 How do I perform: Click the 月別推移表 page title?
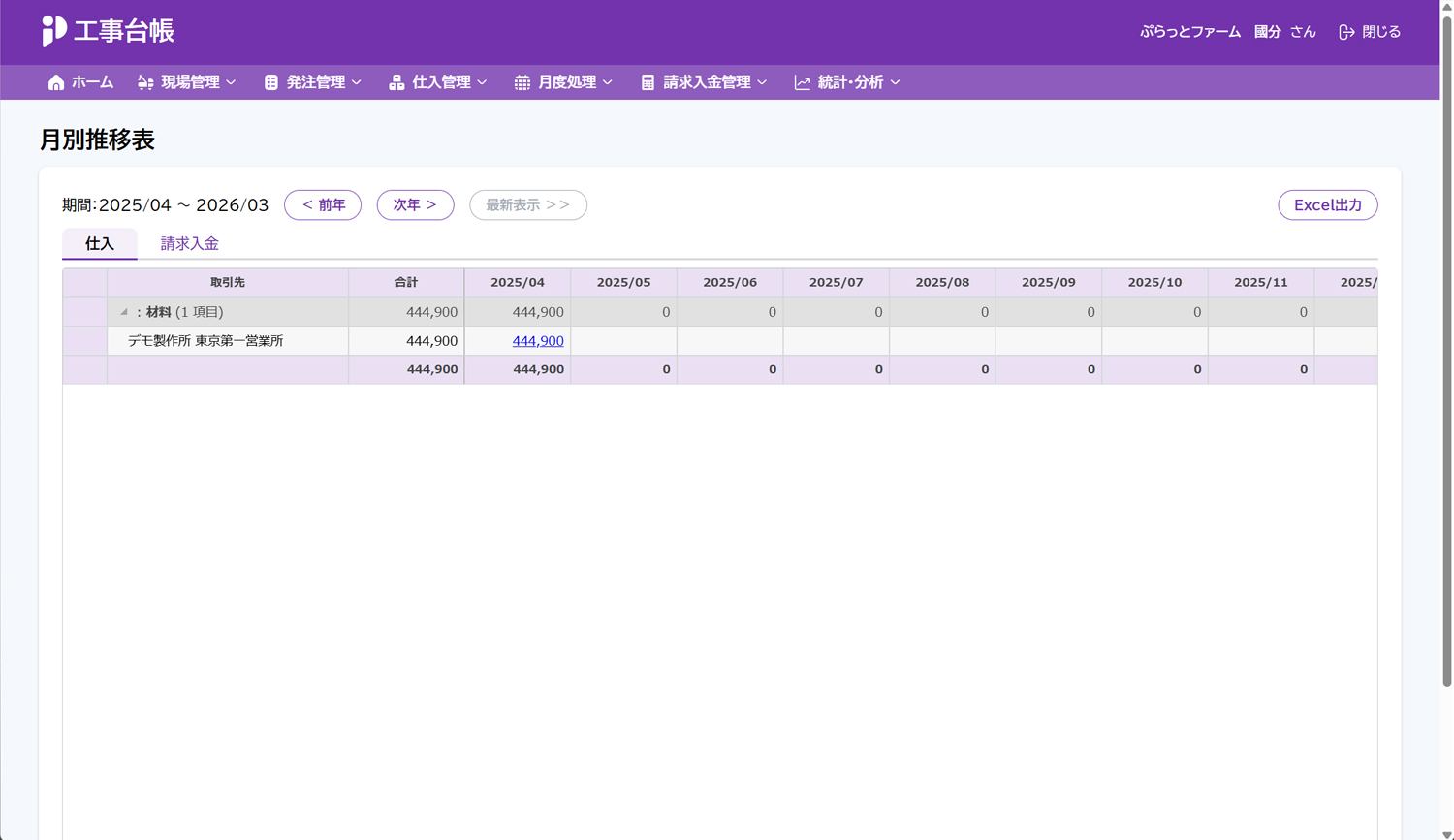97,140
